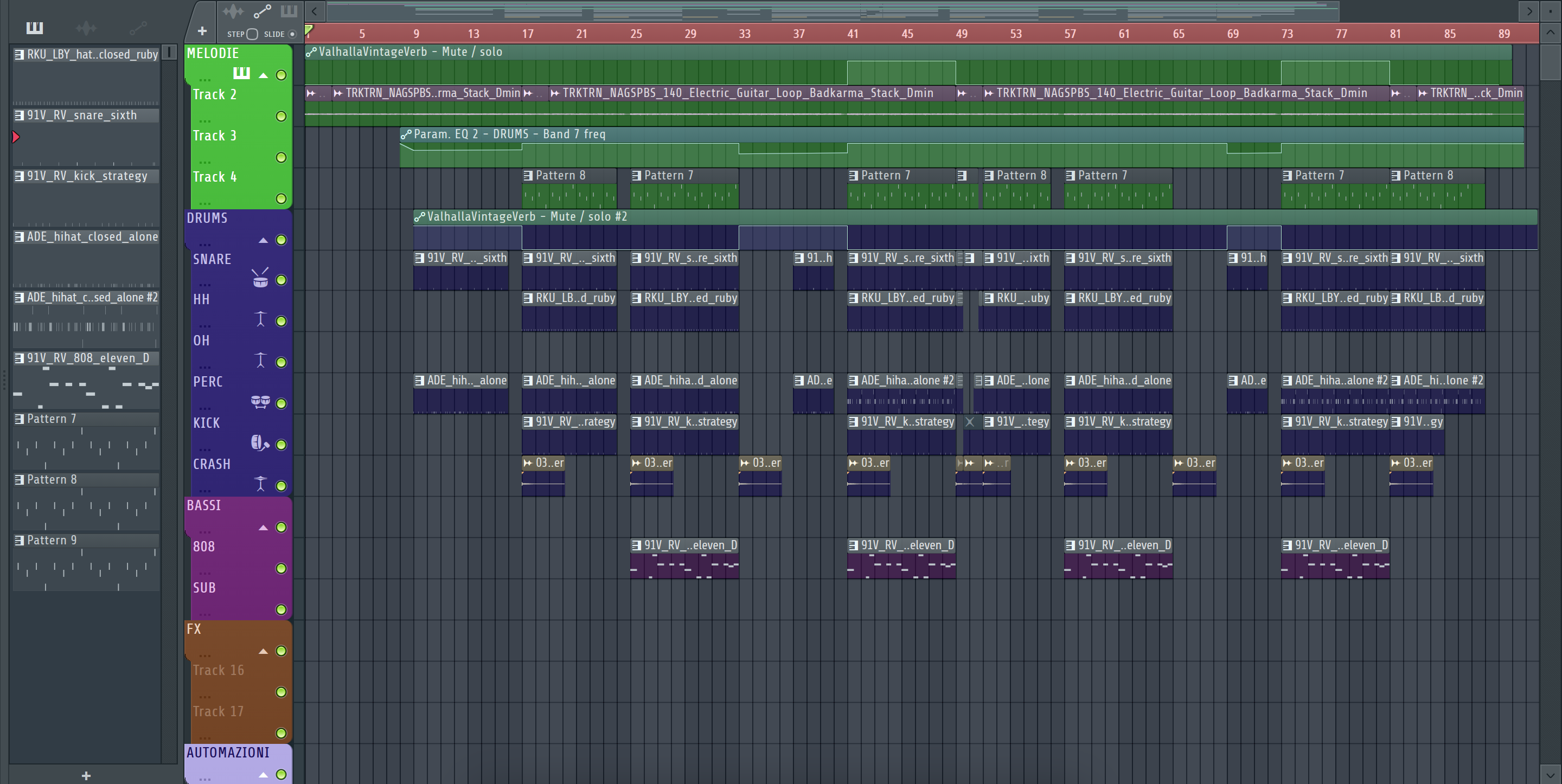
Task: Mute the CRASH track
Action: 281,486
